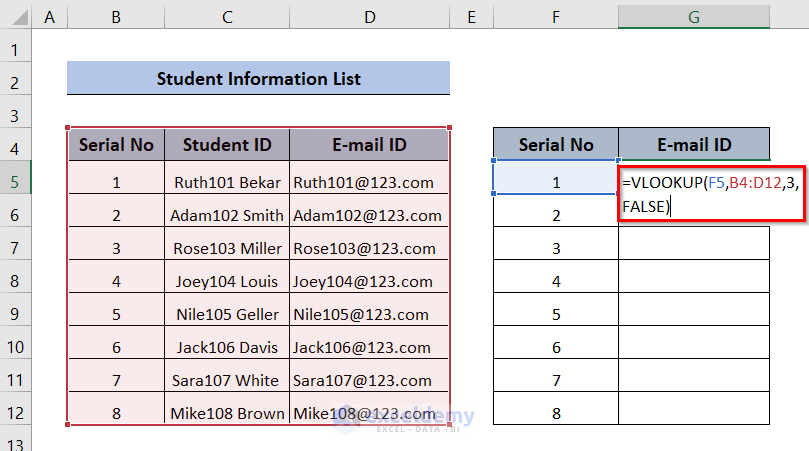Image resolution: width=809 pixels, height=451 pixels.
Task: Select column C header
Action: (227, 15)
